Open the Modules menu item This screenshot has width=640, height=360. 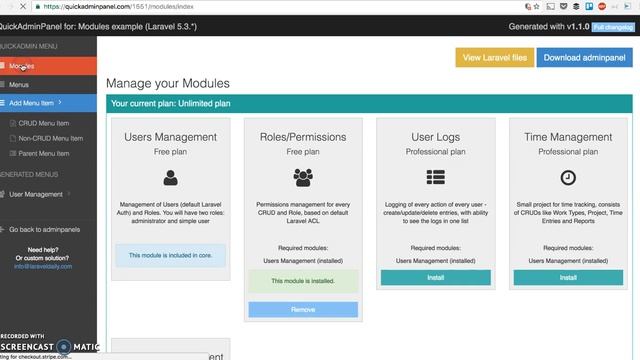pyautogui.click(x=48, y=66)
